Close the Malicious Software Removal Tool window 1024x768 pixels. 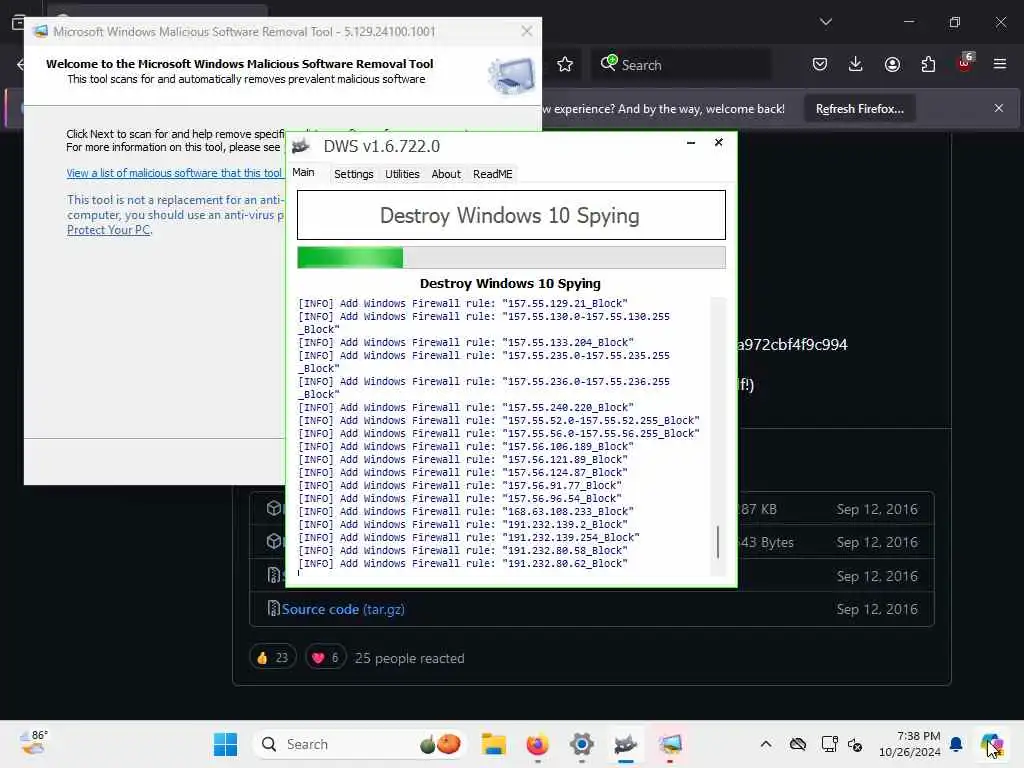pyautogui.click(x=527, y=31)
